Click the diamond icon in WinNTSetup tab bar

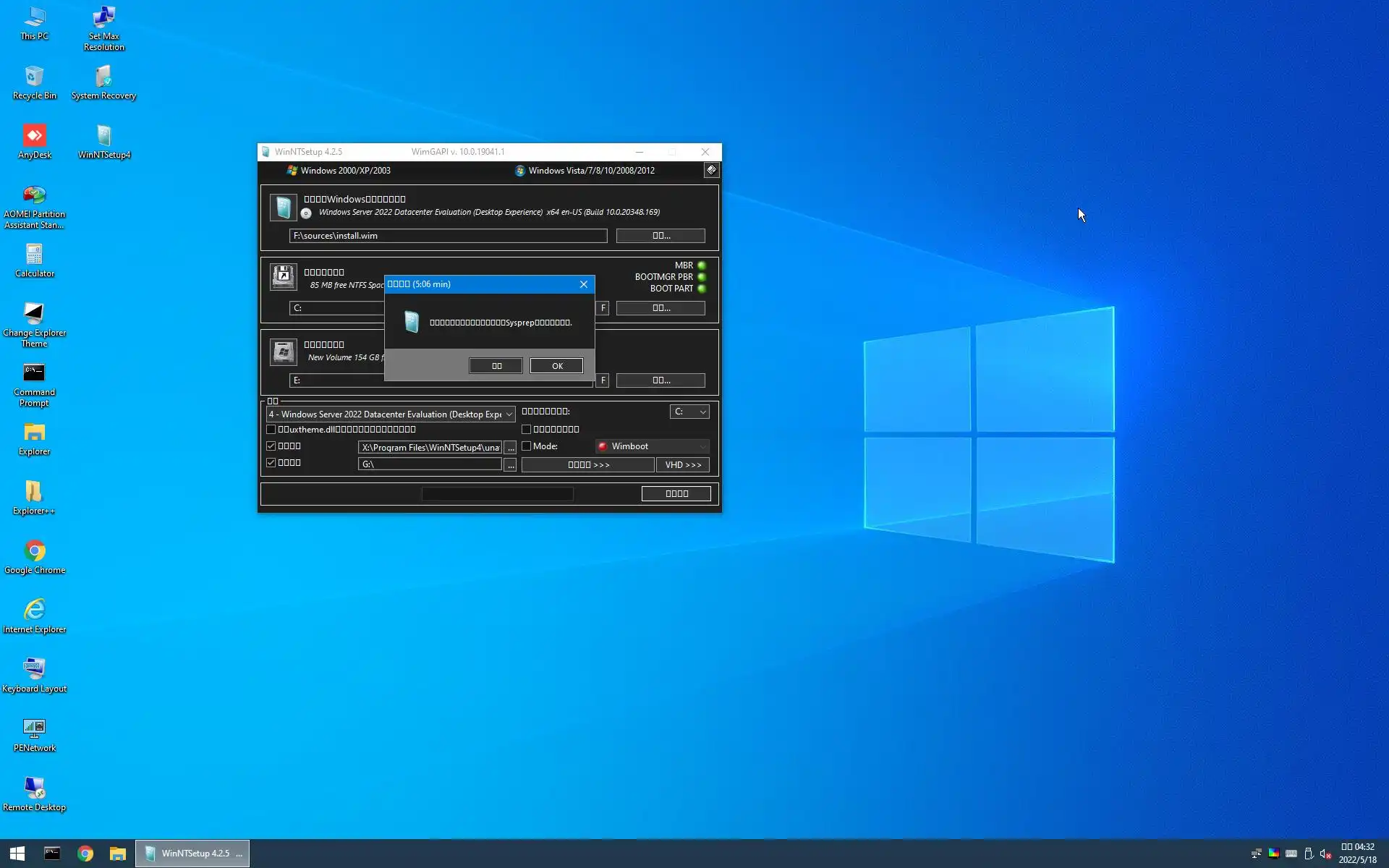tap(711, 170)
